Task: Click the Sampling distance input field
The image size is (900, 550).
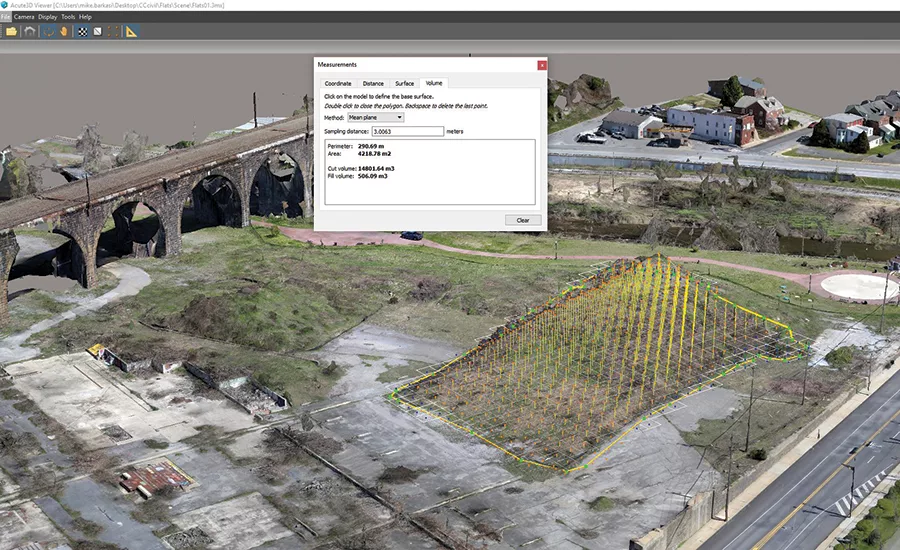Action: coord(408,131)
